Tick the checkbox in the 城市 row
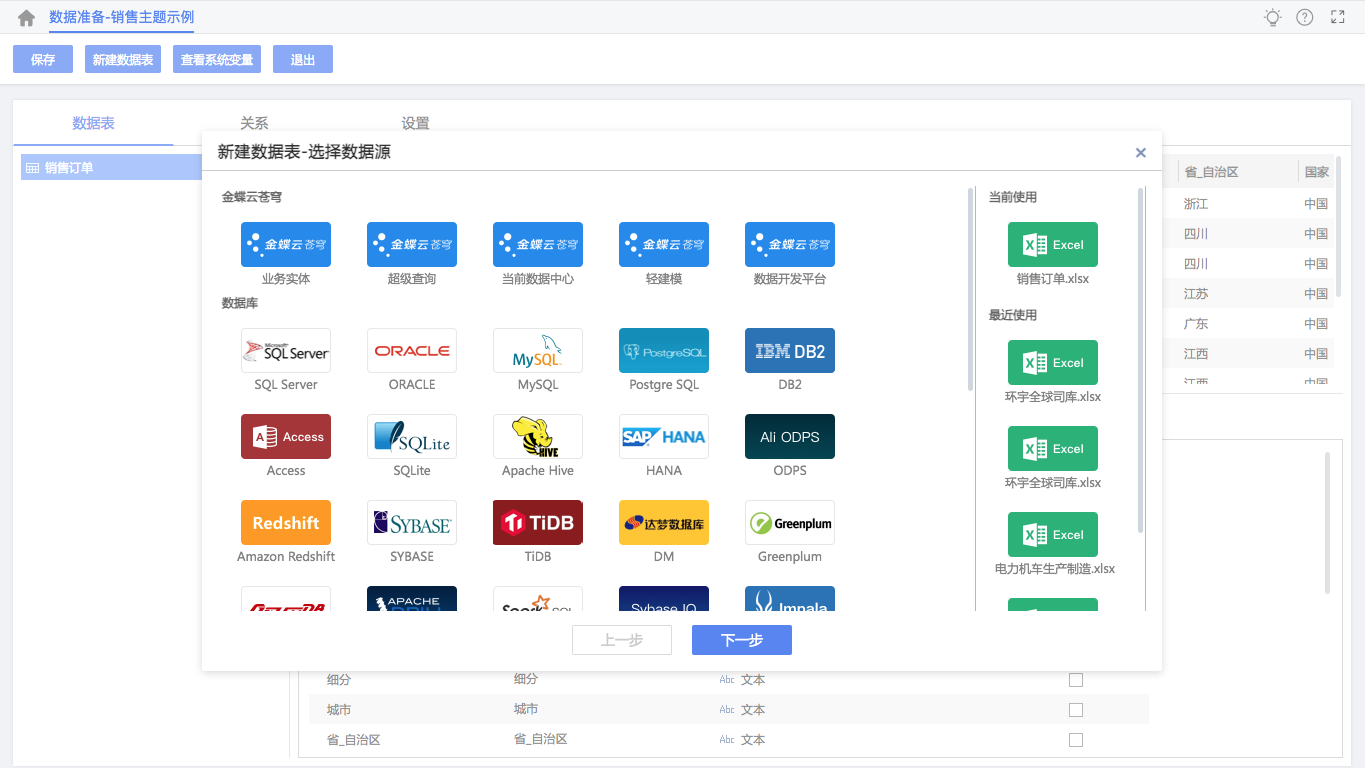Screen dimensions: 1365x768 tap(1076, 710)
